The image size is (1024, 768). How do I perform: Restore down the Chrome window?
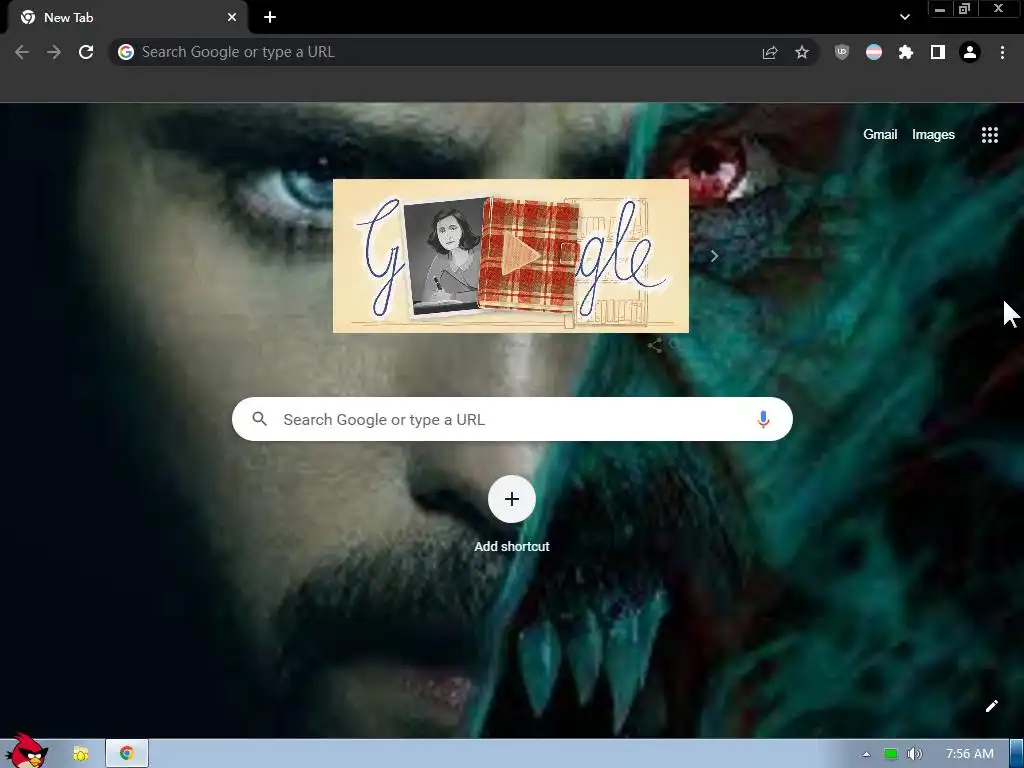[964, 9]
